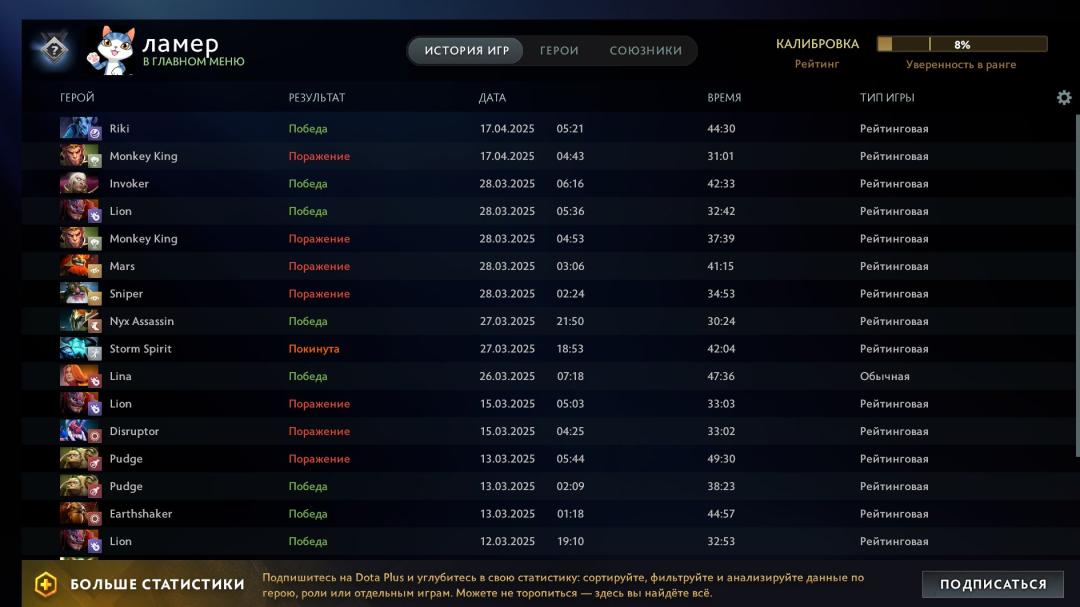The height and width of the screenshot is (607, 1080).
Task: Click the В ГЛАВНОМ МЕНЮ status text
Action: point(194,61)
